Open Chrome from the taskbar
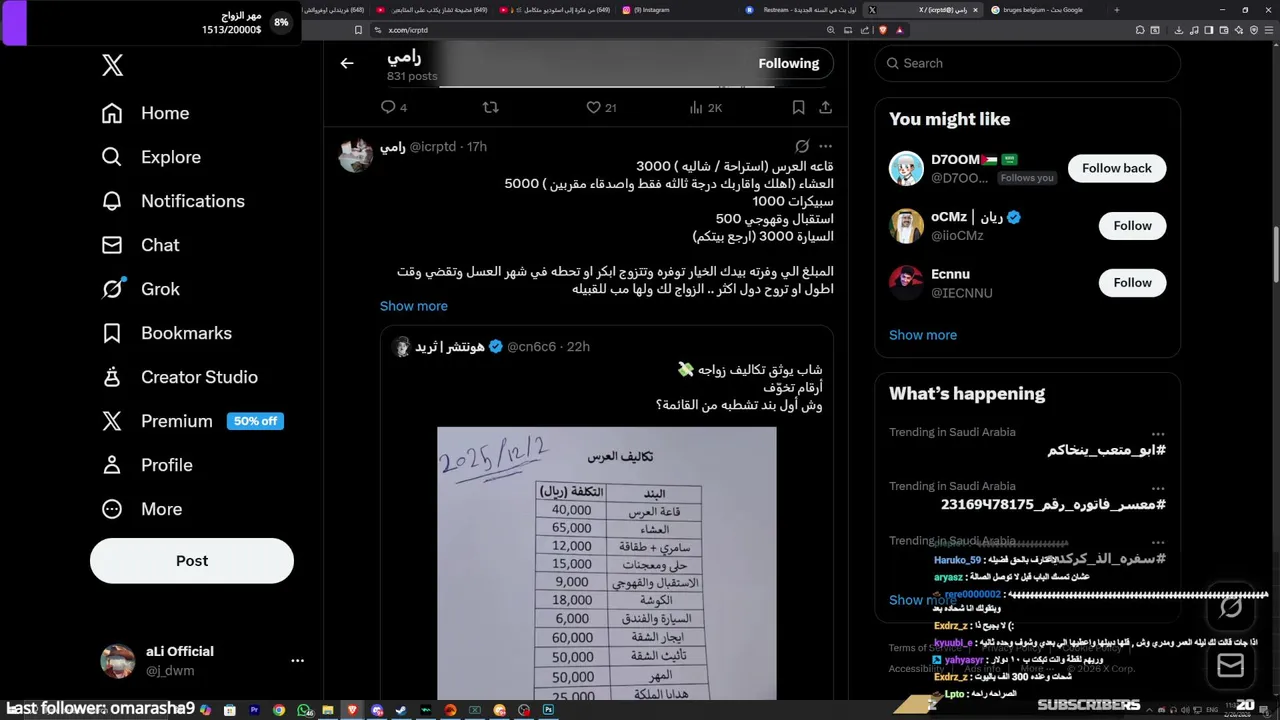The image size is (1280, 720). tap(279, 710)
